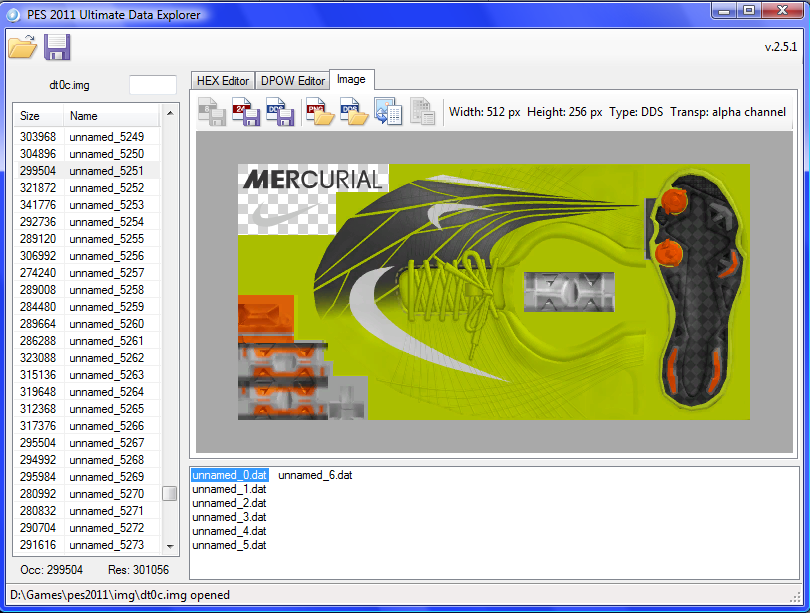Click the greyed-out palette table icon
This screenshot has height=613, width=810.
(423, 111)
